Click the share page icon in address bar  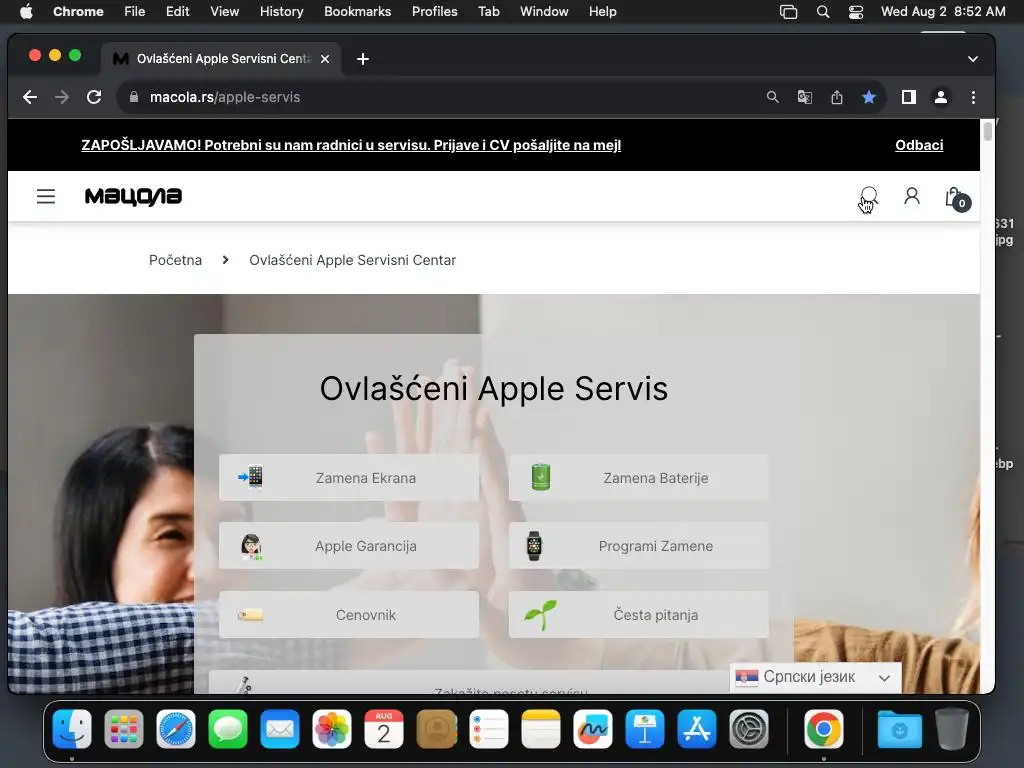(837, 97)
